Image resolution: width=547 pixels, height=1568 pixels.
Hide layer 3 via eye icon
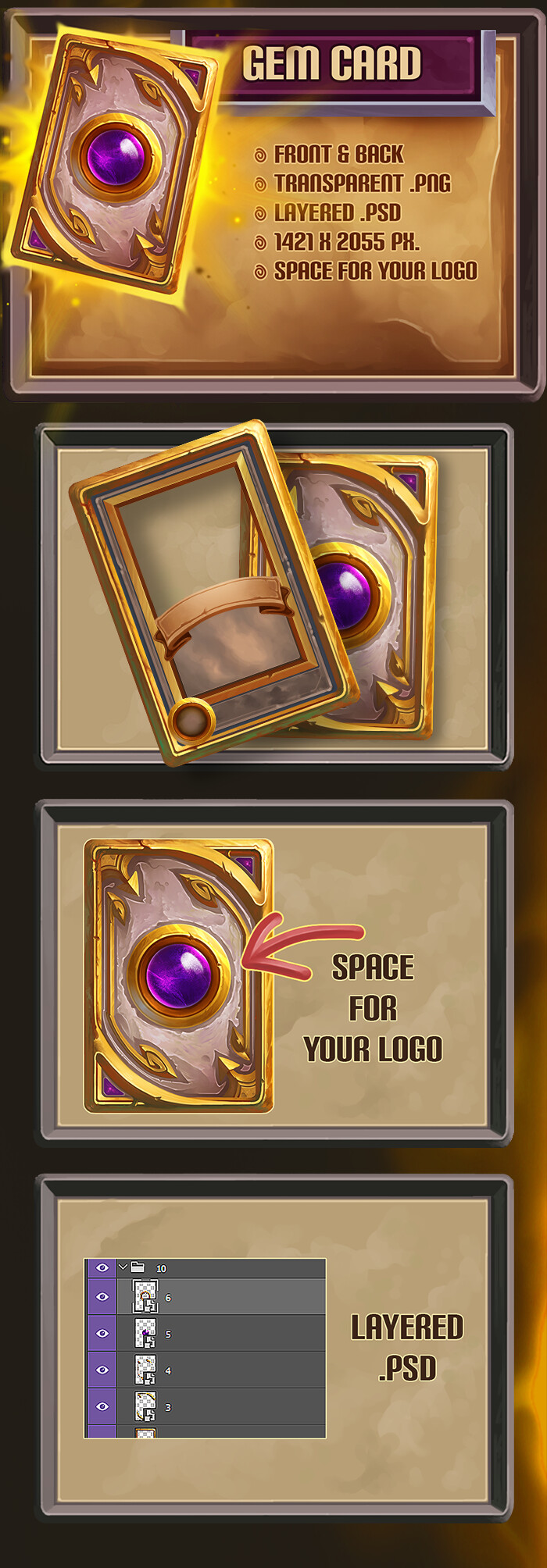pyautogui.click(x=102, y=1406)
